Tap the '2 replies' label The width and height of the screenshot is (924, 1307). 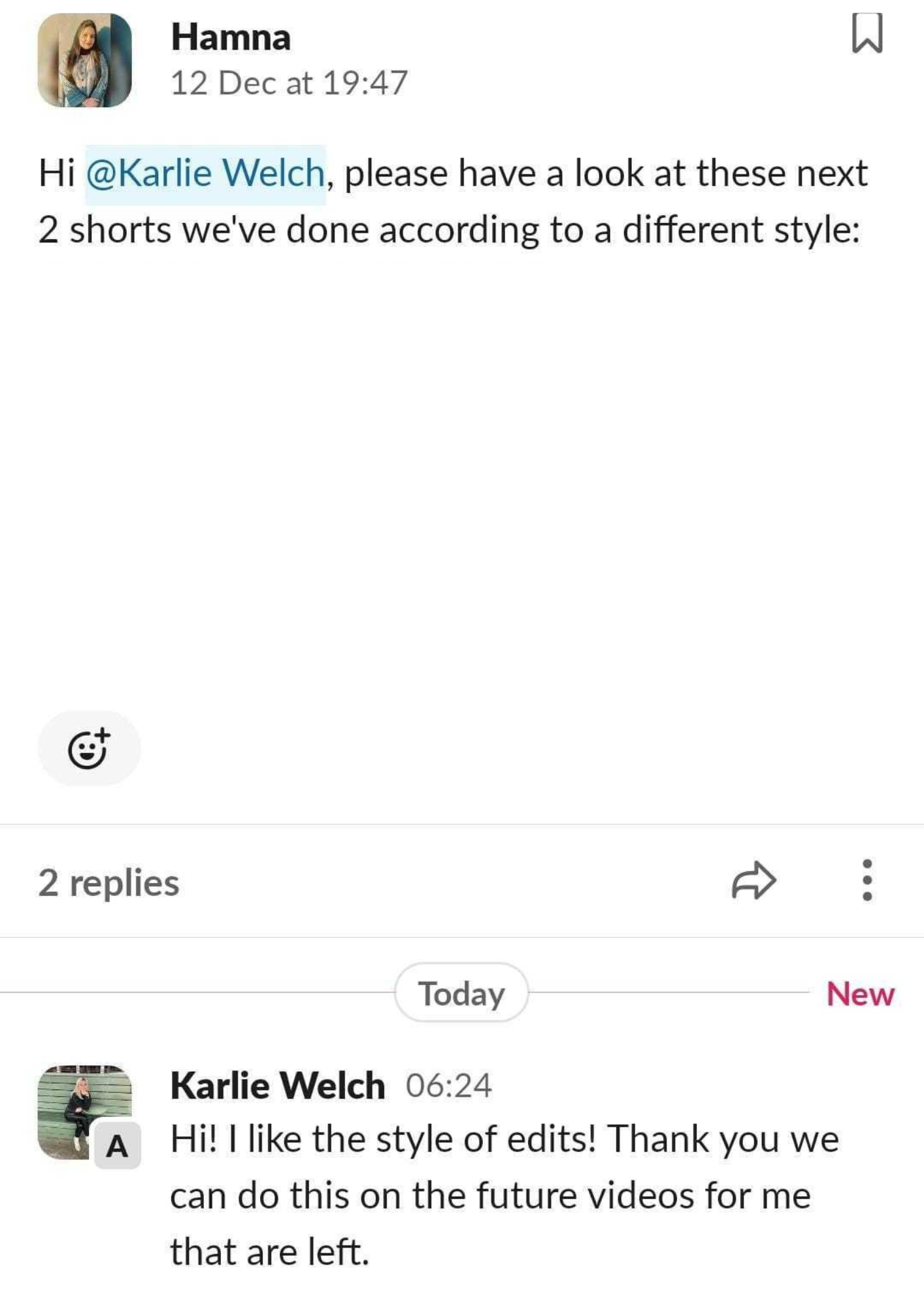click(108, 883)
